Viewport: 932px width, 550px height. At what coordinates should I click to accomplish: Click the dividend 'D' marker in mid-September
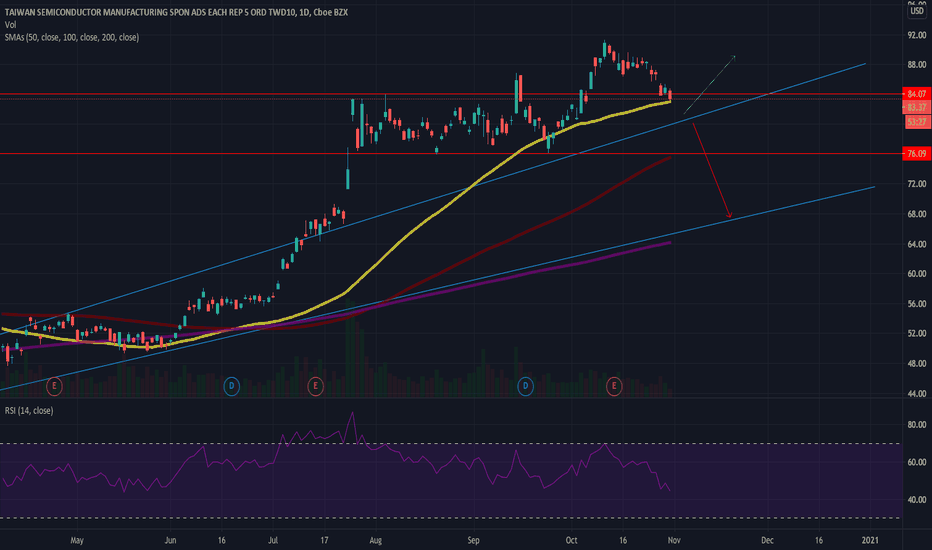pyautogui.click(x=525, y=386)
